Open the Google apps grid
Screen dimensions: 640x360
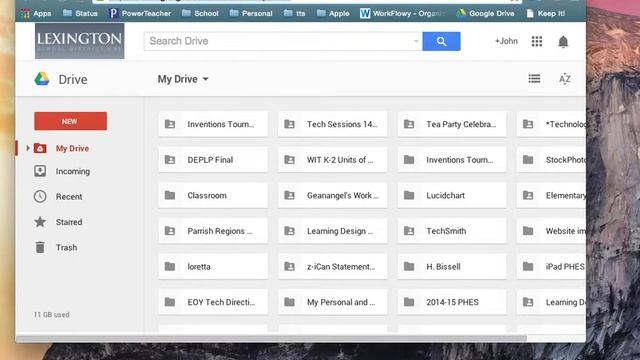(537, 41)
